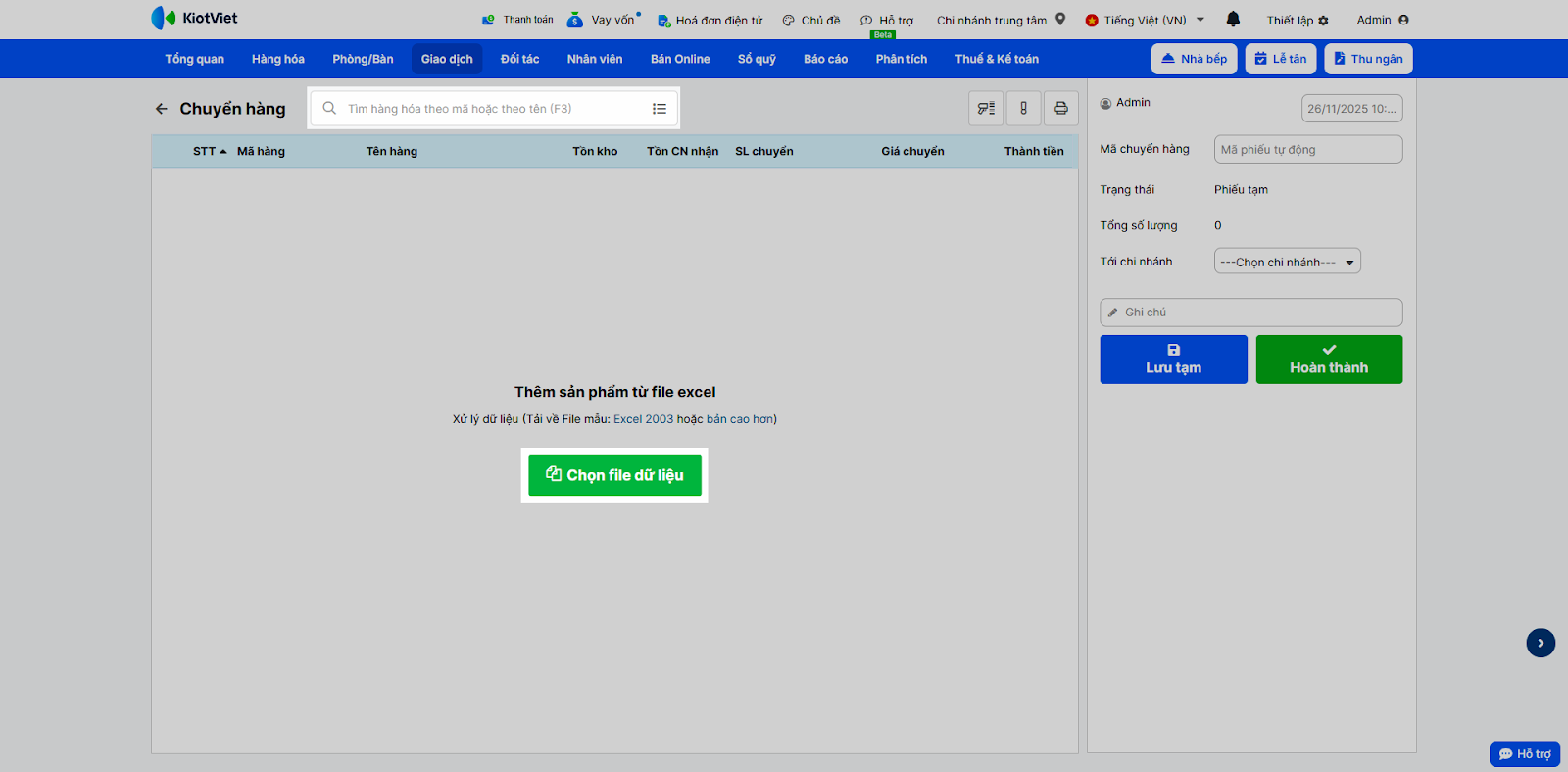Click the Mã chuyển hàng input field
1568x772 pixels.
1308,149
